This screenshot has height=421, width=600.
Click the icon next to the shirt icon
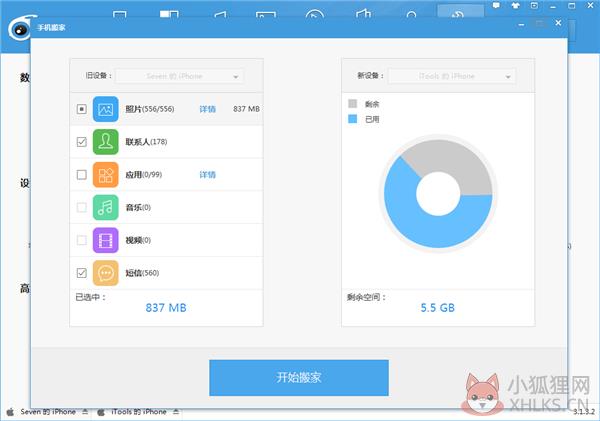(534, 5)
